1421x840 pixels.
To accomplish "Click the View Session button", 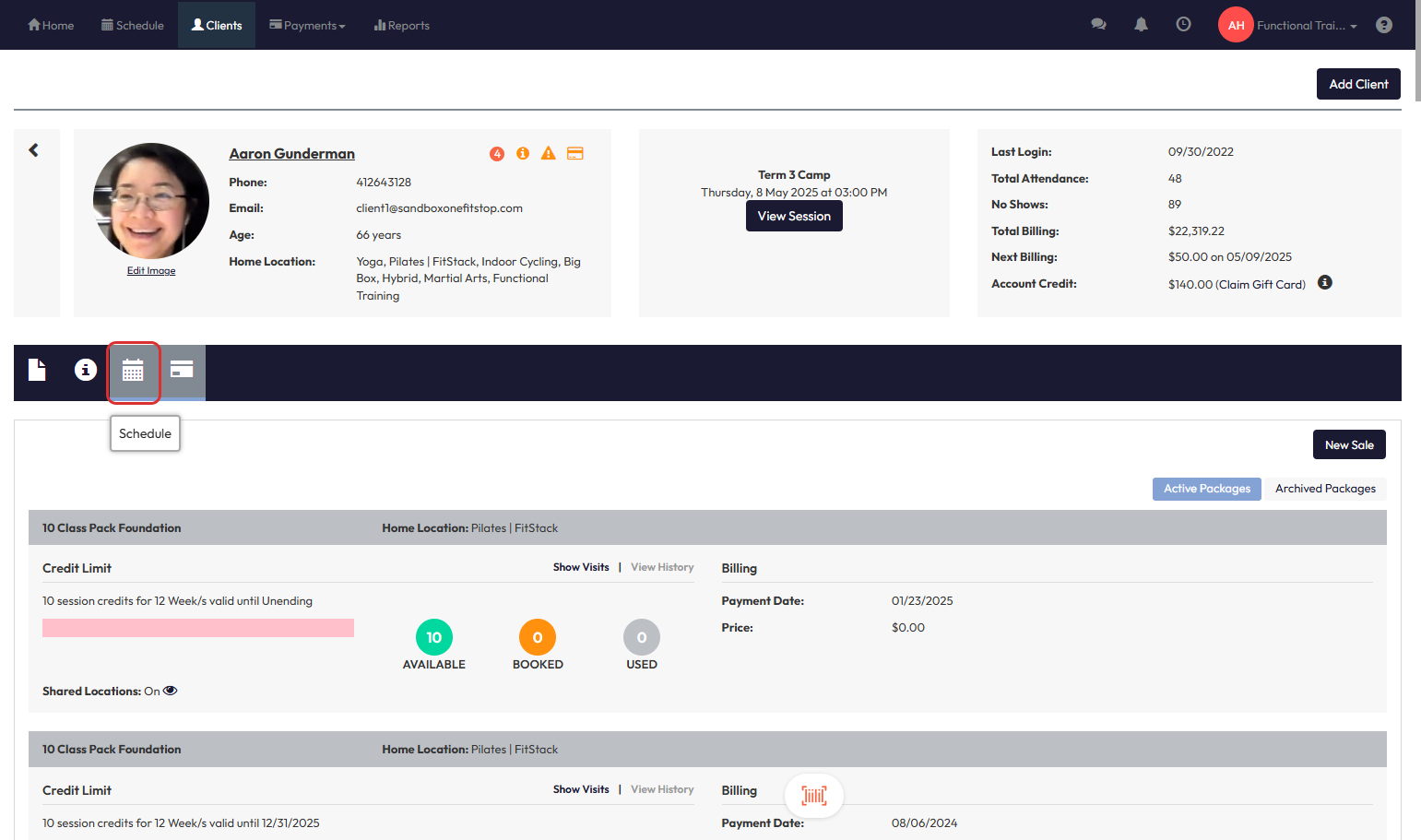I will [794, 216].
